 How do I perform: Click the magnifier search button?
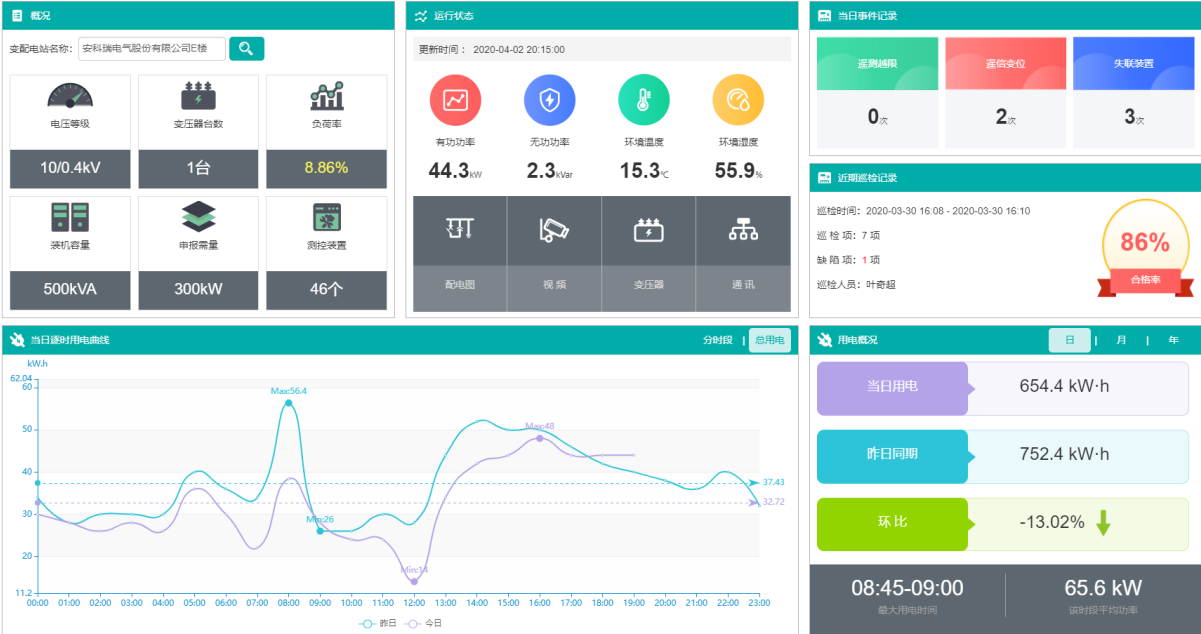246,48
